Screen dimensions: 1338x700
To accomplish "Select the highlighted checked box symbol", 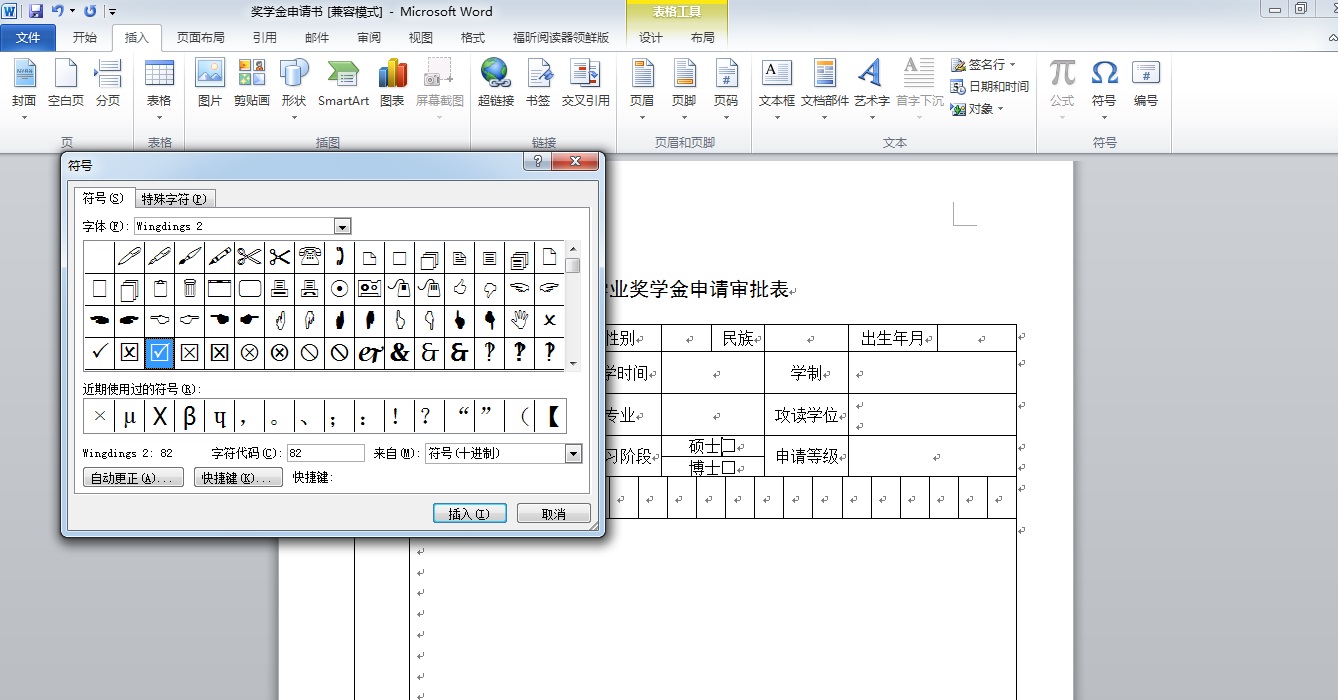I will (x=160, y=353).
